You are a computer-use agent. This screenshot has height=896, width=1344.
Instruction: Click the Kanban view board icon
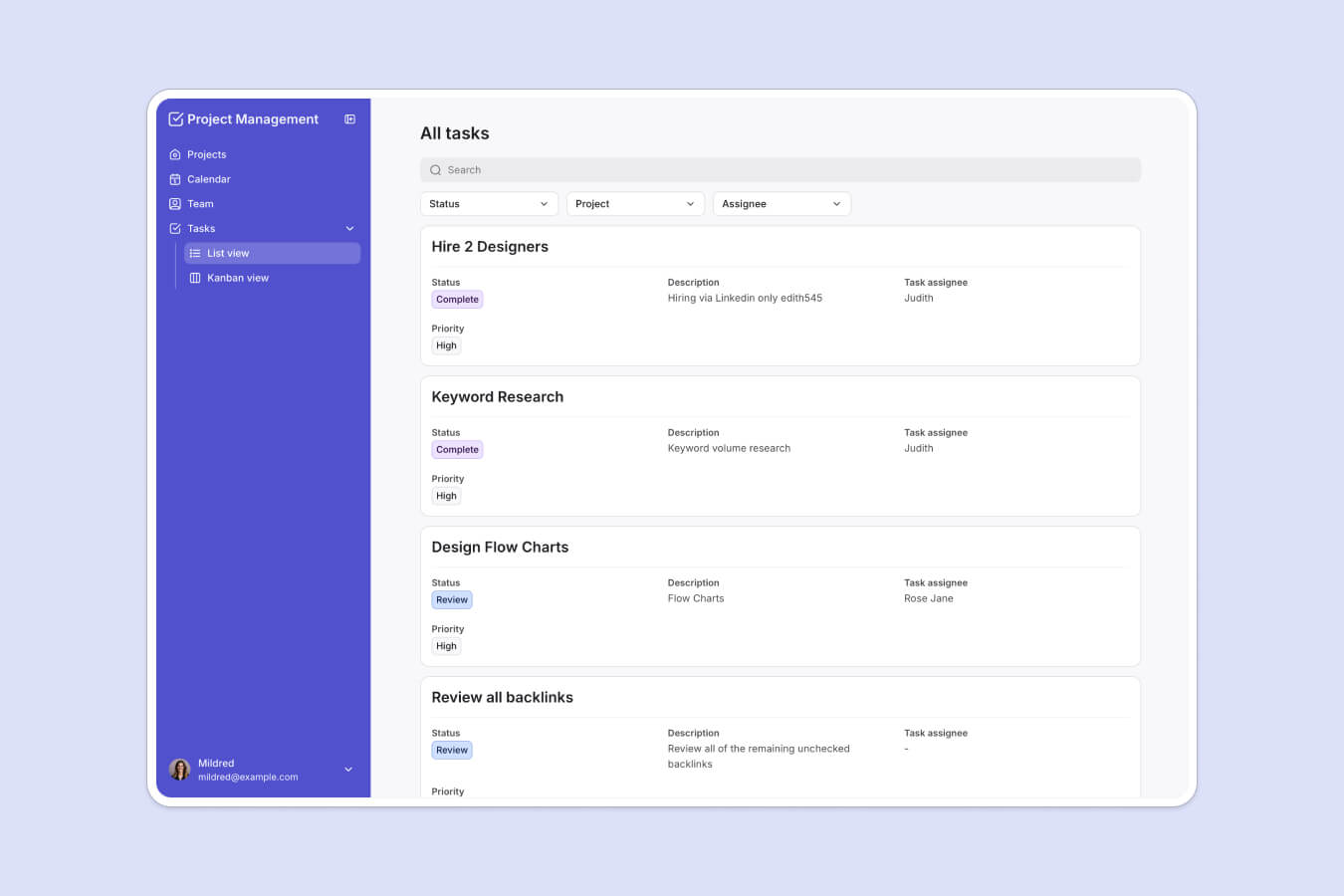click(x=195, y=278)
